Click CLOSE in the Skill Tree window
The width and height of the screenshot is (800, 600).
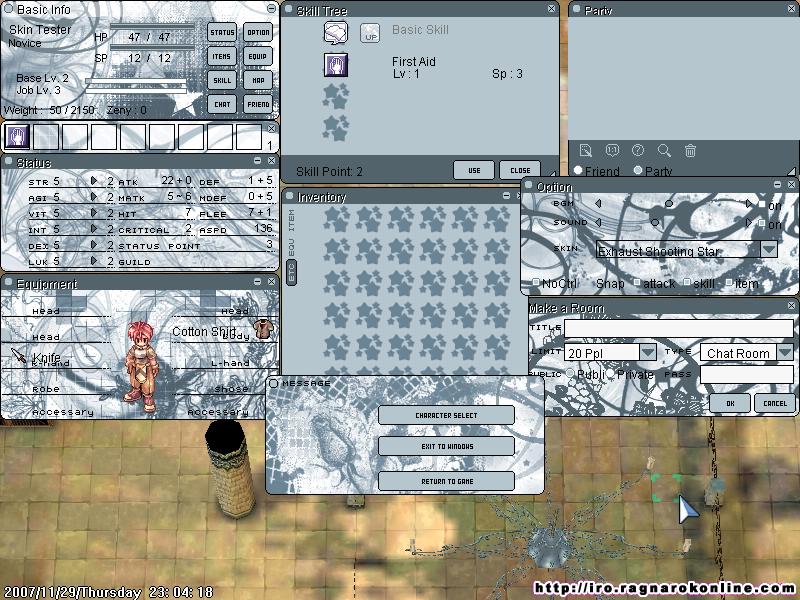click(520, 170)
